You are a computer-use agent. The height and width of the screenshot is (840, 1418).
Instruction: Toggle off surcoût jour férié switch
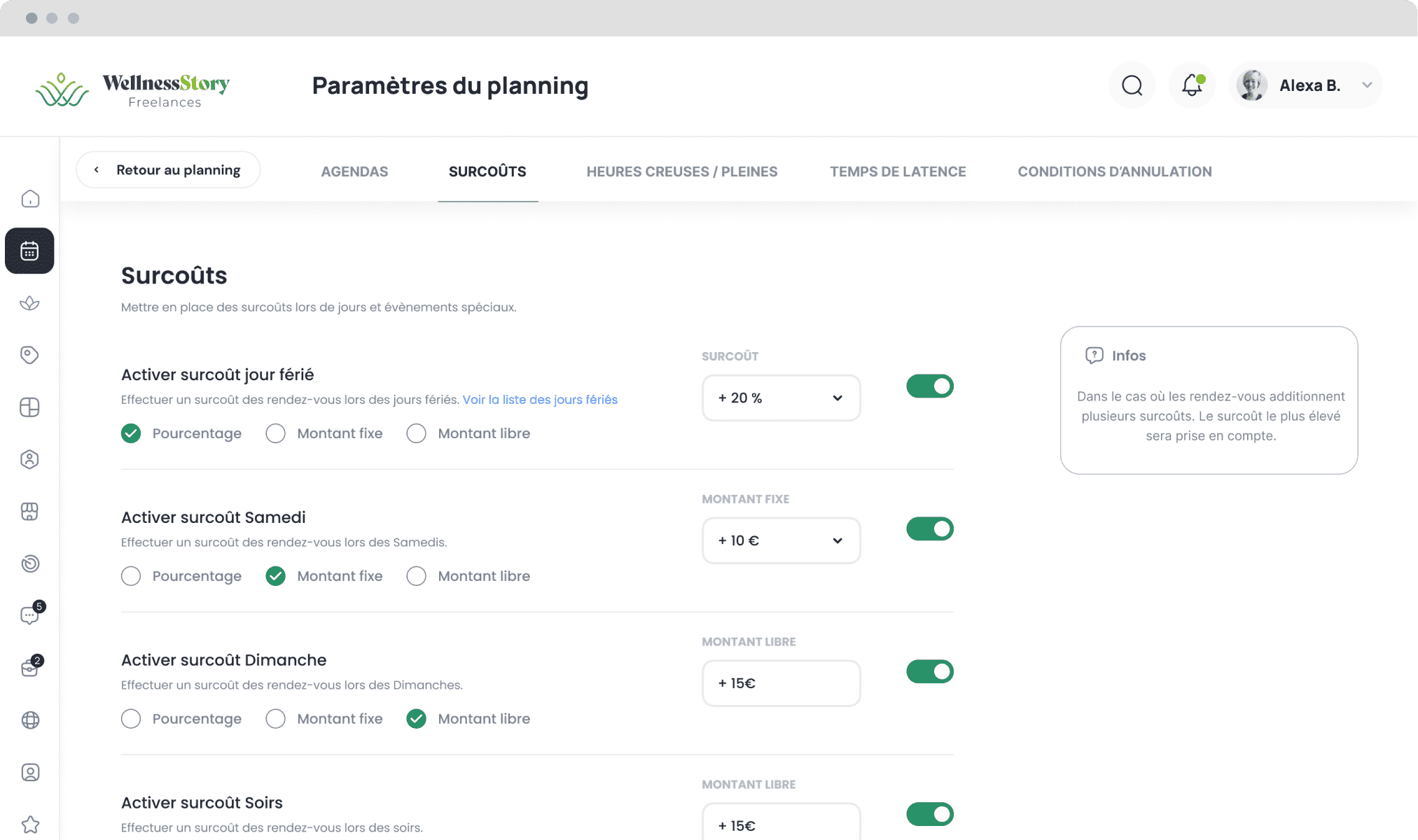point(930,386)
